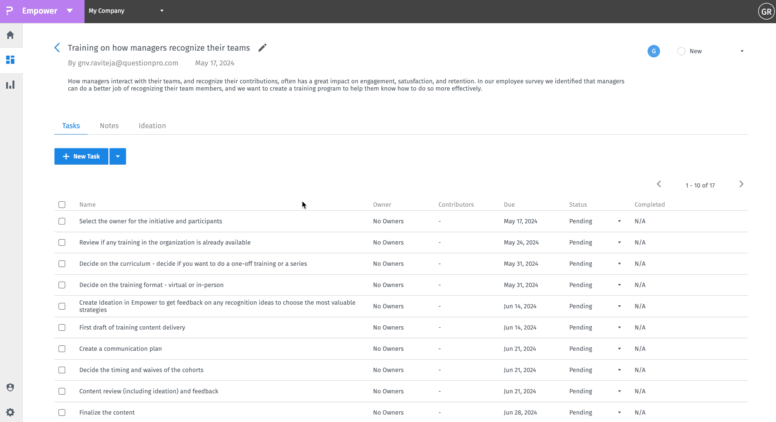776x422 pixels.
Task: Click the pencil edit icon by title
Action: pyautogui.click(x=263, y=47)
